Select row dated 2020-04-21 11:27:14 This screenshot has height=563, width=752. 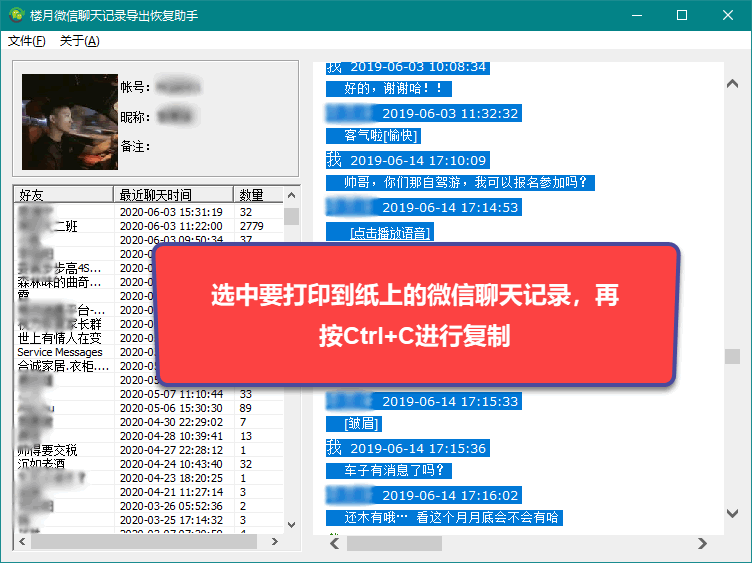coord(149,492)
